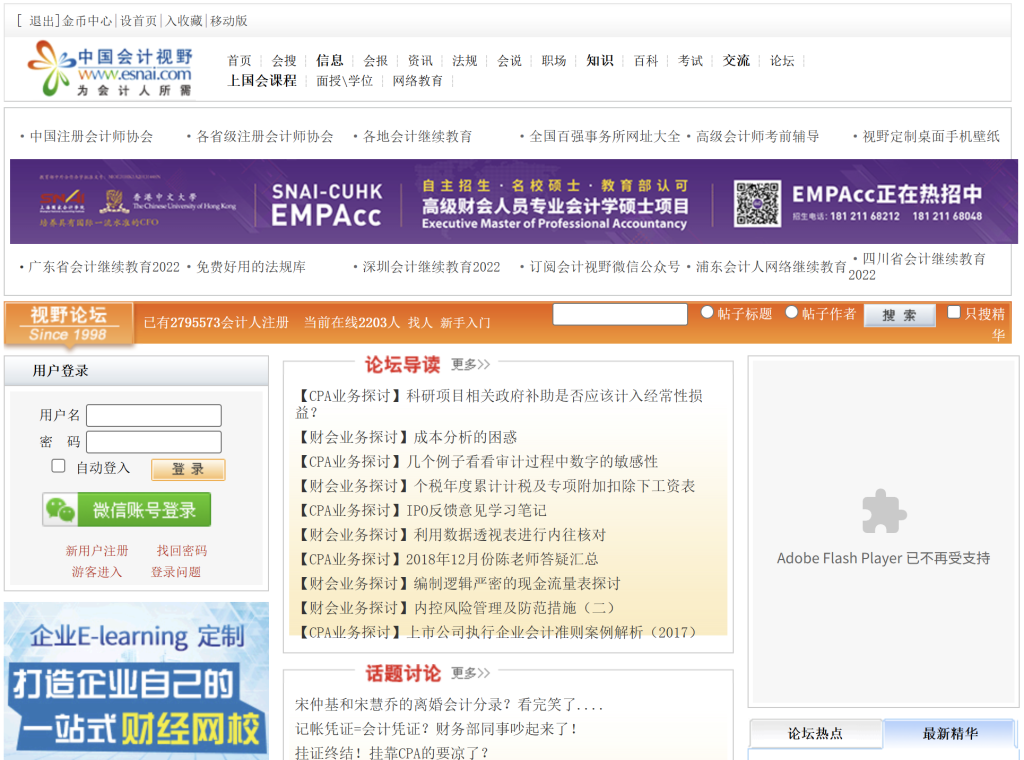The image size is (1024, 760).
Task: Open the 登录问题 link
Action: pos(176,572)
